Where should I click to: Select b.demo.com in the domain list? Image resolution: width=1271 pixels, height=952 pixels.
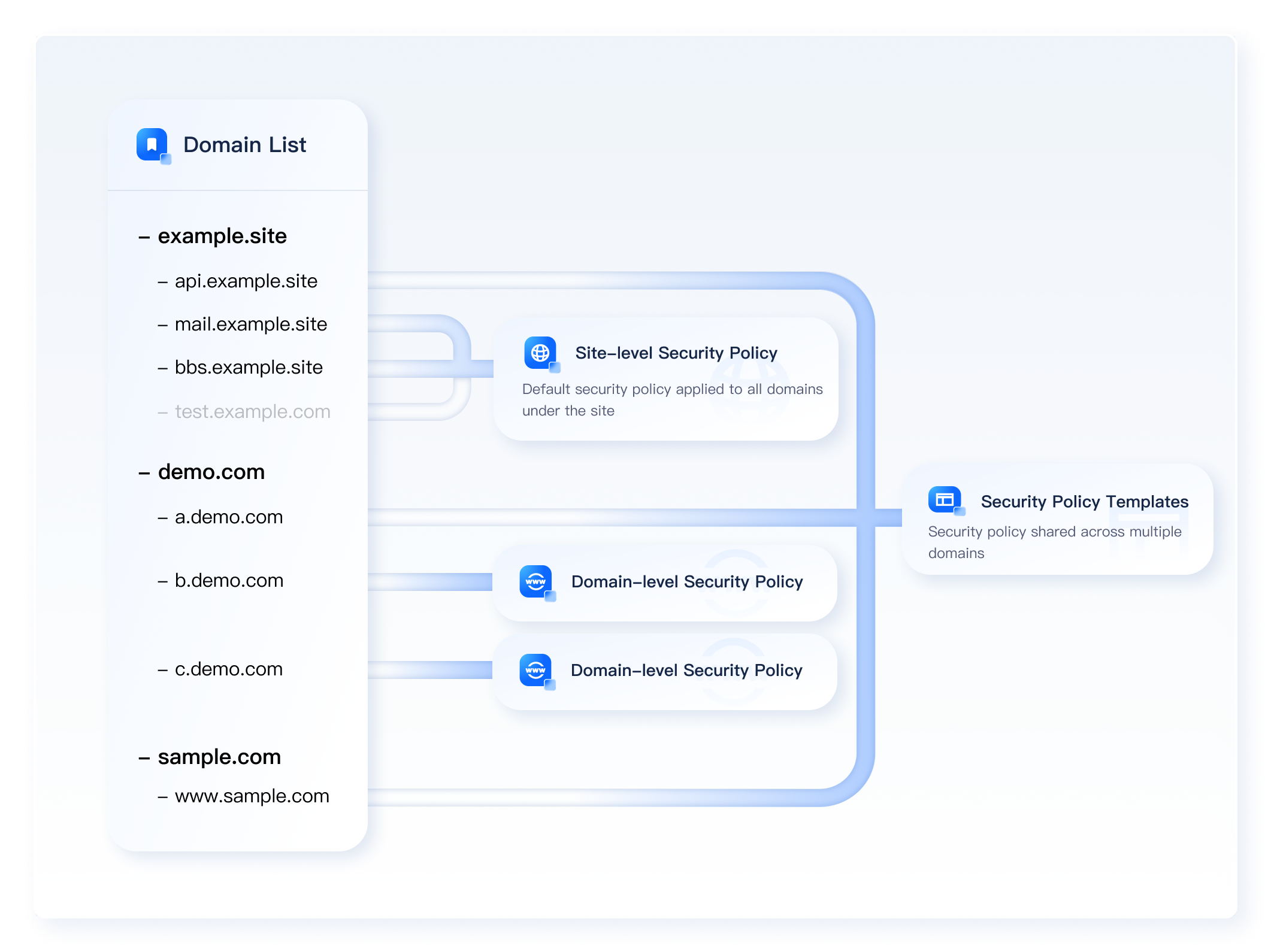[229, 580]
